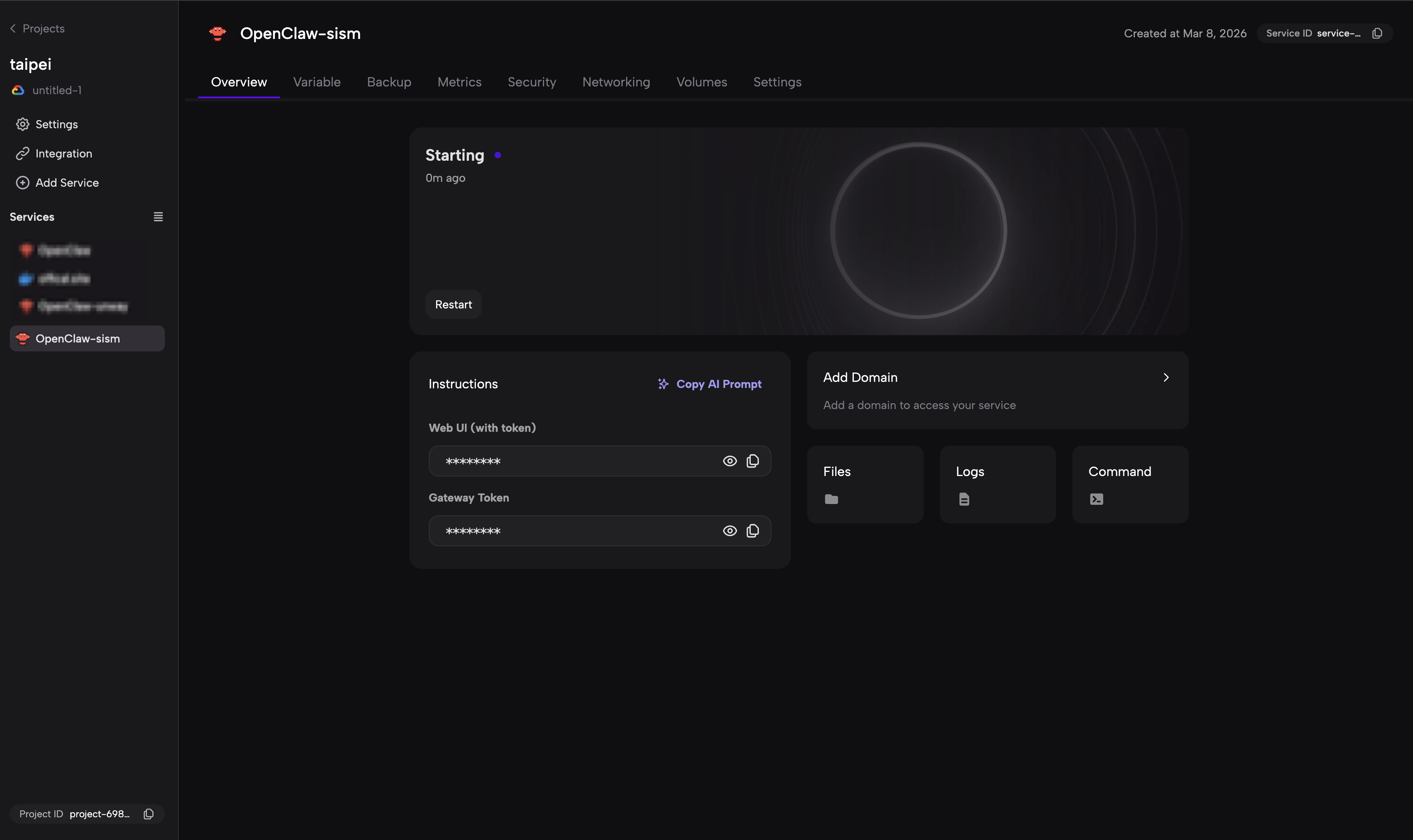Expand the Add Domain chevron
The height and width of the screenshot is (840, 1413).
1165,377
